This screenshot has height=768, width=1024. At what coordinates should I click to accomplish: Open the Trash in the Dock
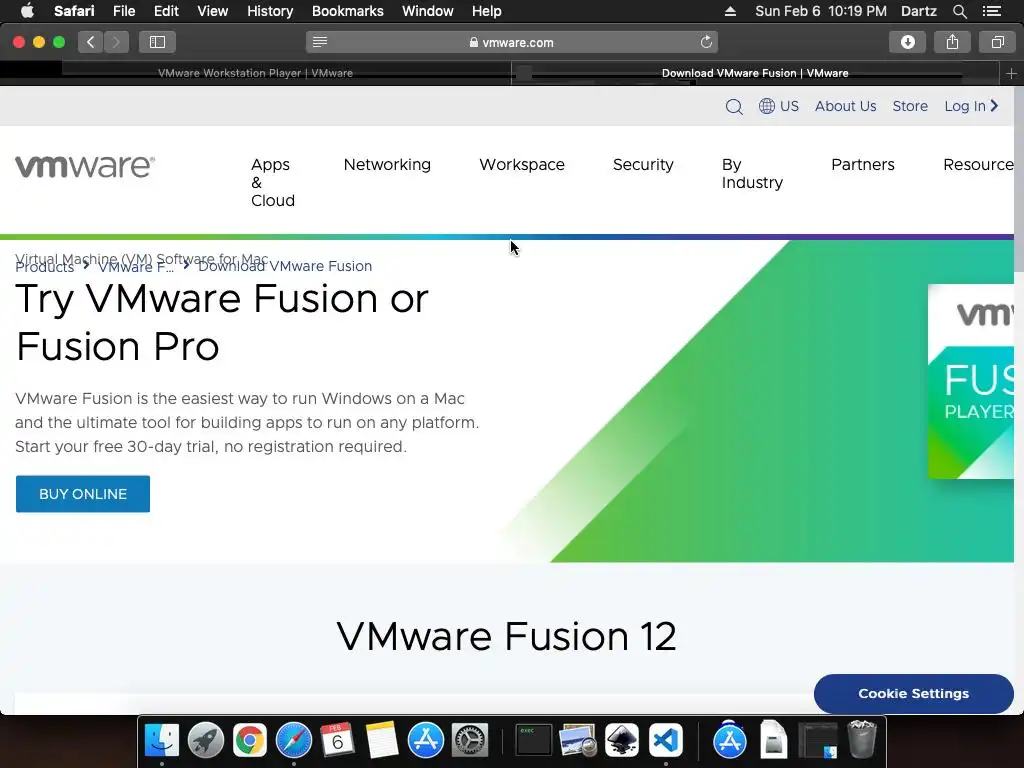(x=862, y=741)
